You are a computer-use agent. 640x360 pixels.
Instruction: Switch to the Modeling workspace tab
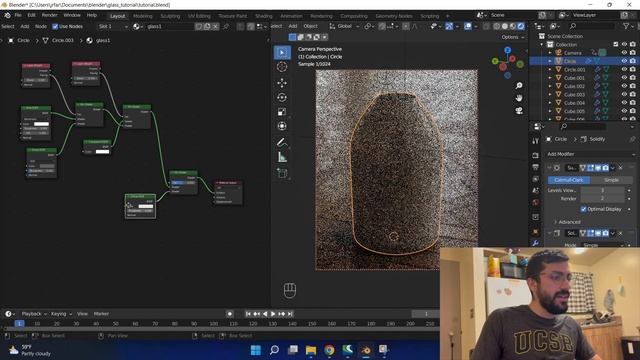pos(142,16)
